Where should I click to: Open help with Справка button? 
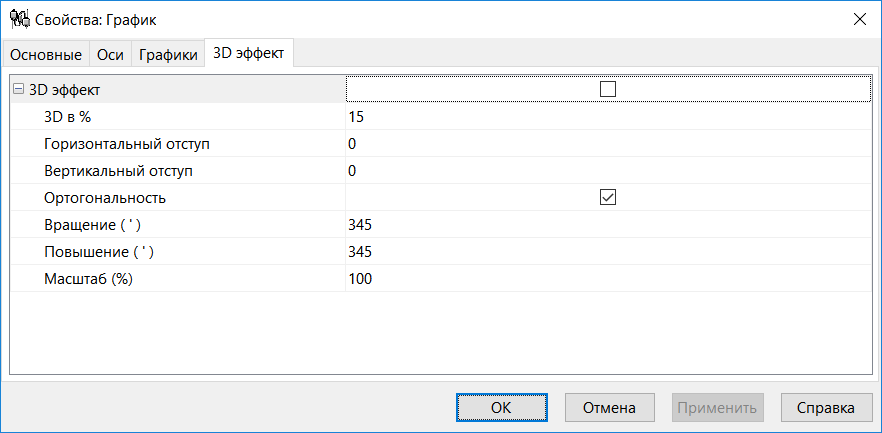click(x=826, y=408)
